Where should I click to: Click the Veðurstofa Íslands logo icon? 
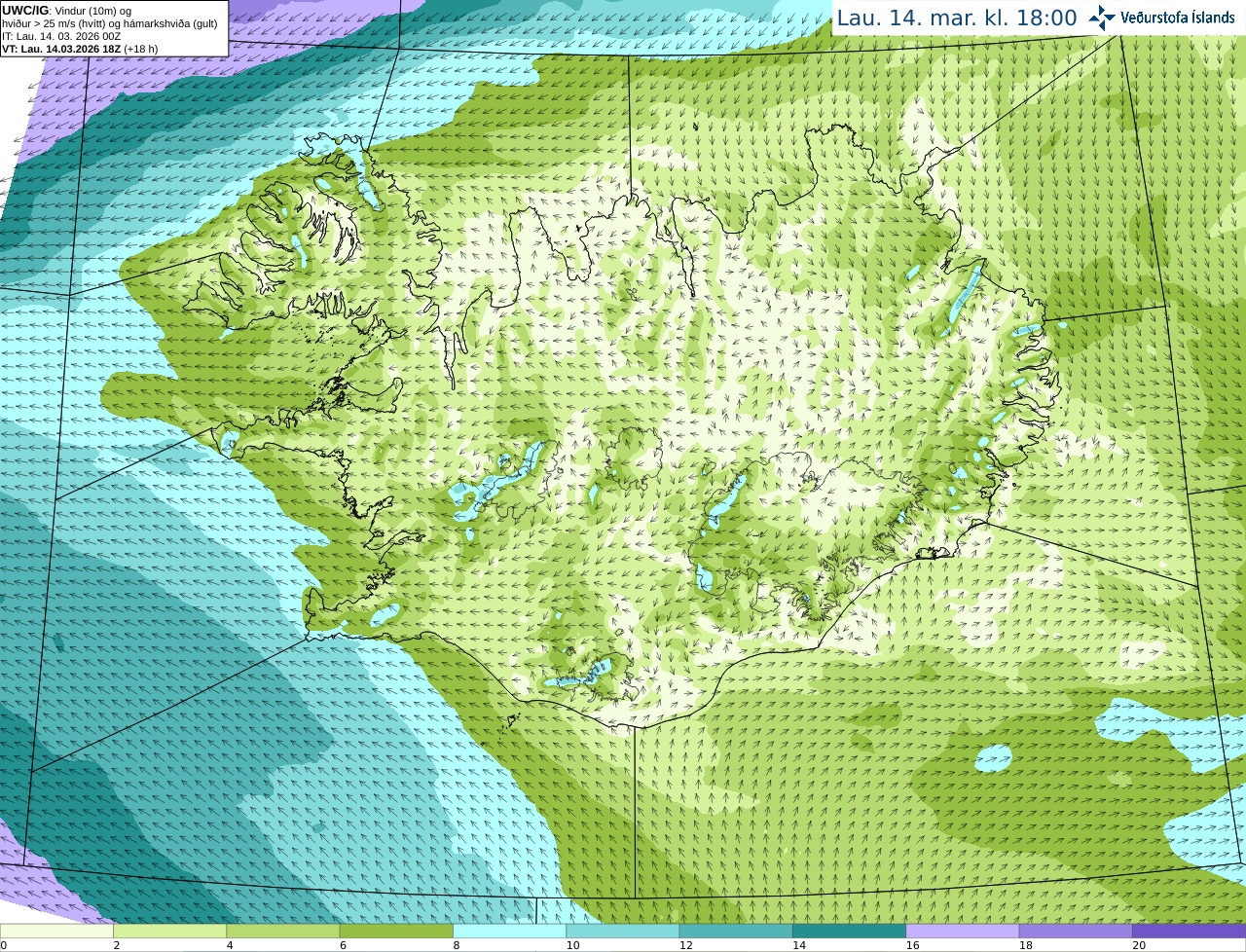[x=1102, y=18]
